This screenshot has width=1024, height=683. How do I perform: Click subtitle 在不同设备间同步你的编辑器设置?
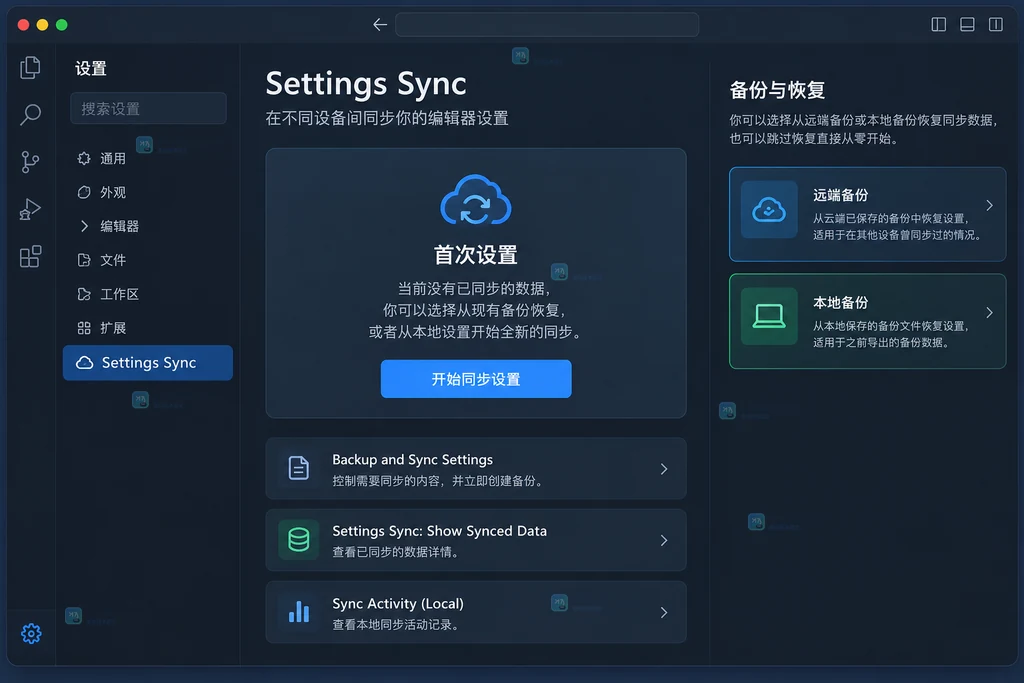click(x=387, y=118)
